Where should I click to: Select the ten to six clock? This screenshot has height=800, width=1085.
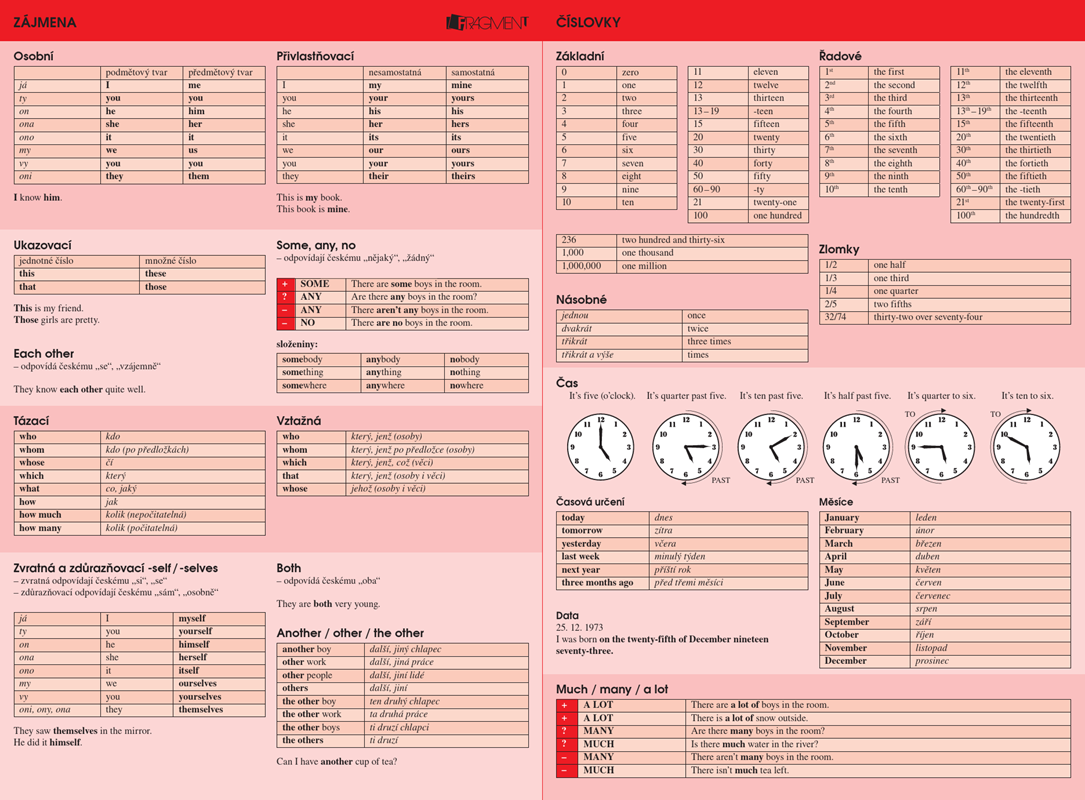tap(1025, 445)
